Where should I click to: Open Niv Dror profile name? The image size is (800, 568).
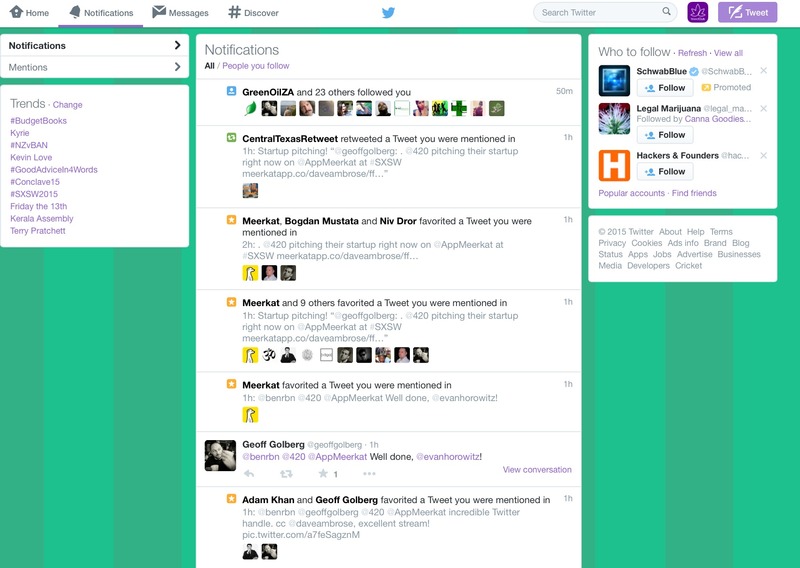point(398,221)
